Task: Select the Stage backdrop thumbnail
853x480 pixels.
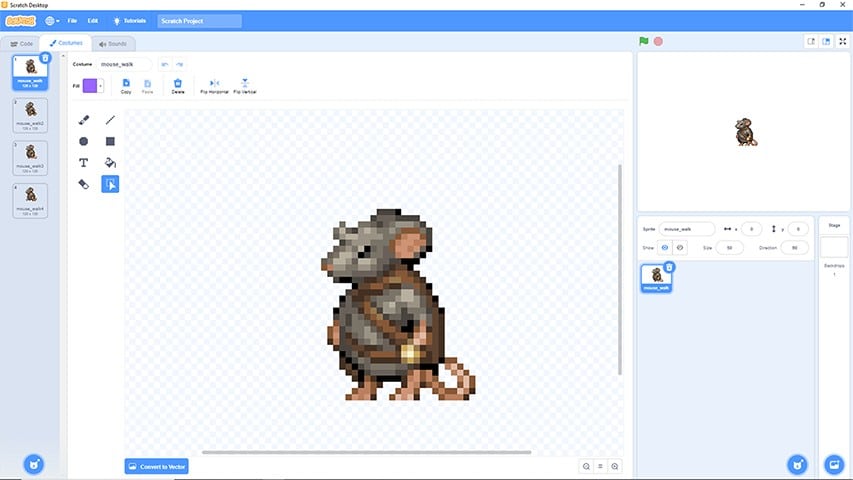Action: click(834, 247)
